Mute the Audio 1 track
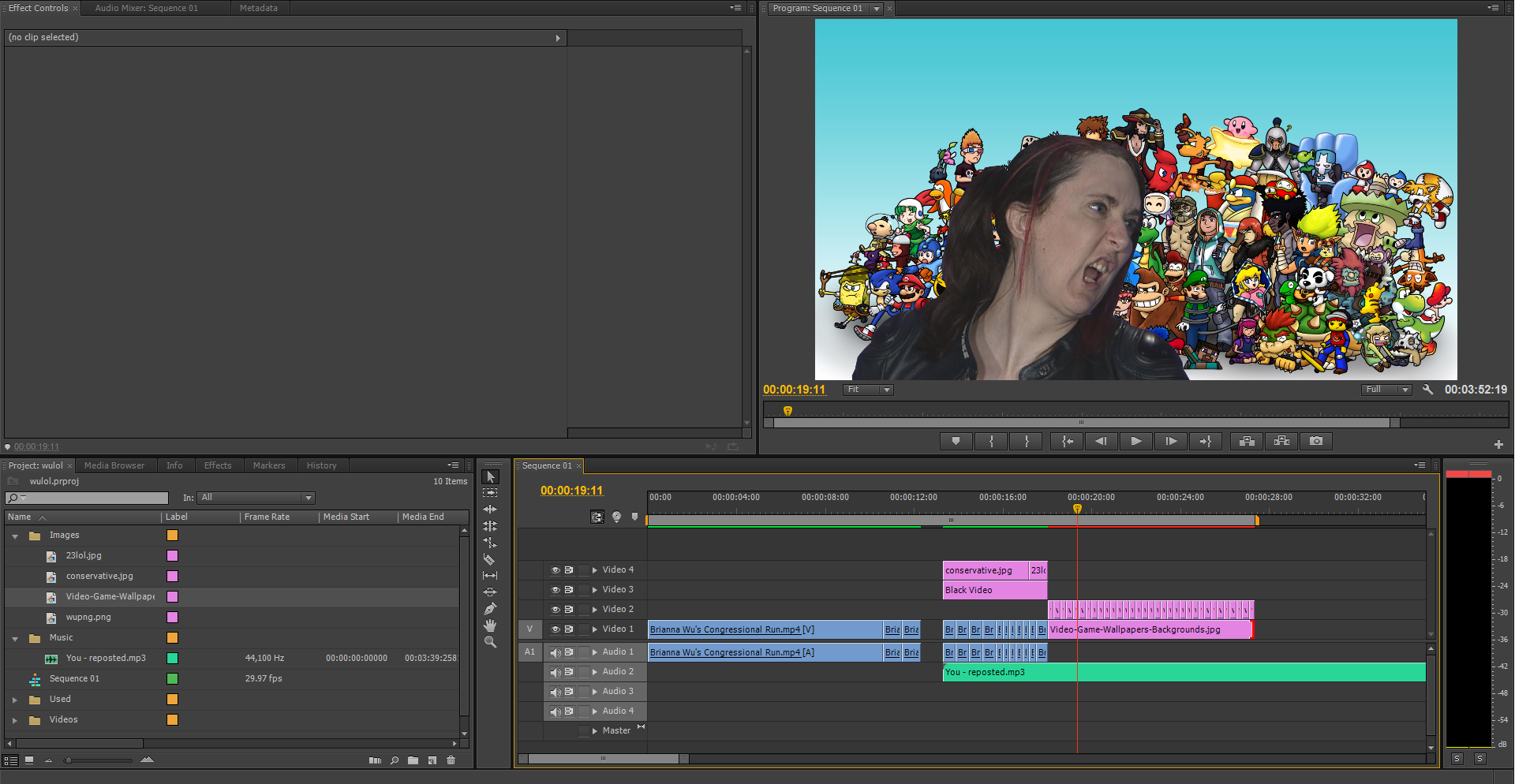Screen dimensions: 1515x784 (x=555, y=652)
